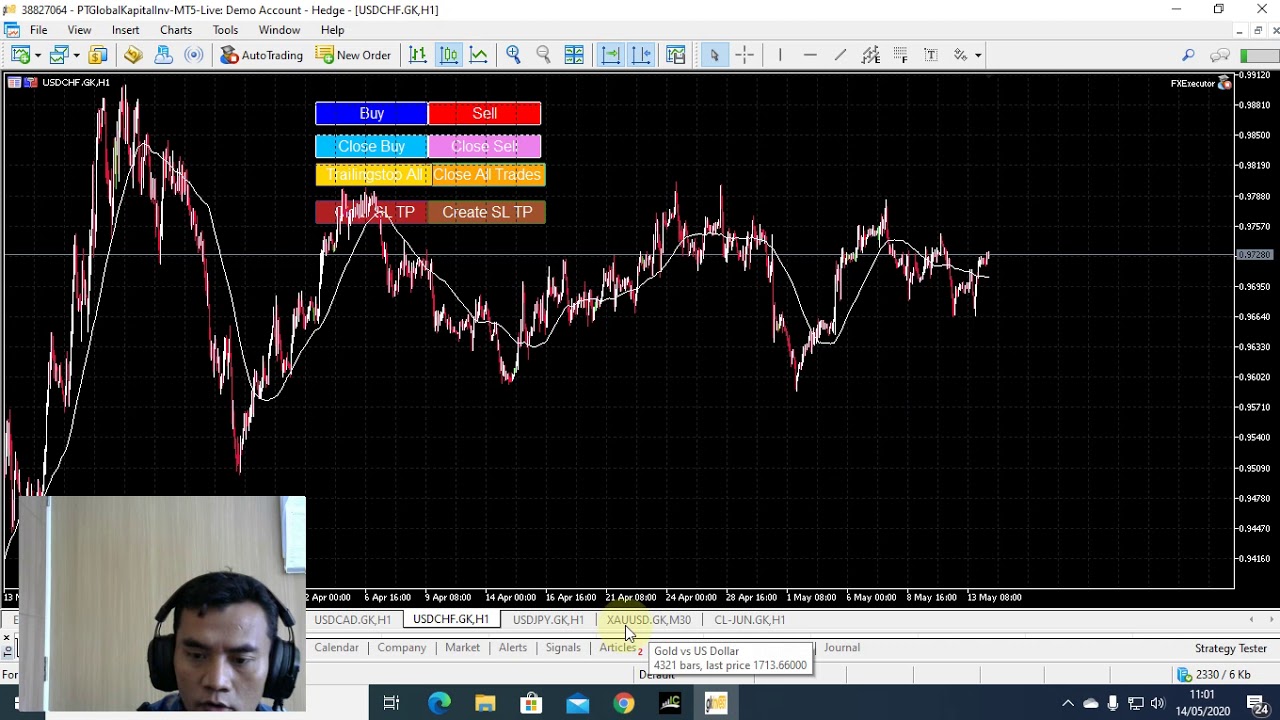The image size is (1280, 720).
Task: Open the Alerts toolbox tab
Action: 513,648
